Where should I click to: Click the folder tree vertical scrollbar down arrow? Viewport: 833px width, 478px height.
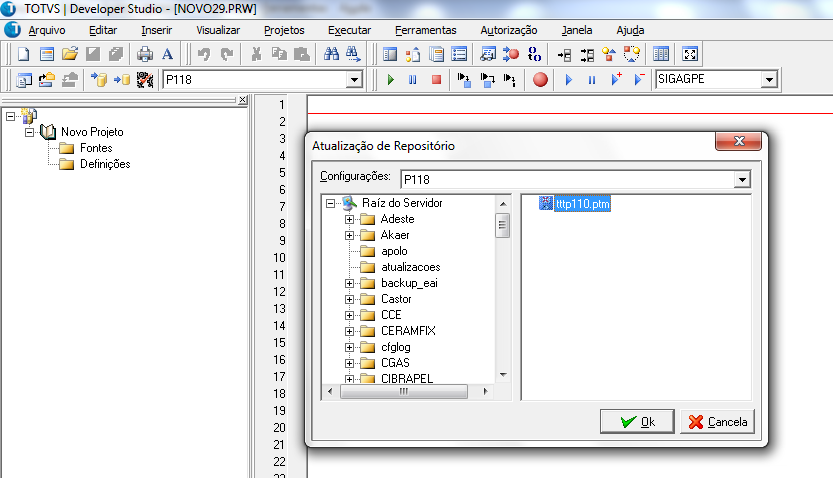[x=503, y=375]
